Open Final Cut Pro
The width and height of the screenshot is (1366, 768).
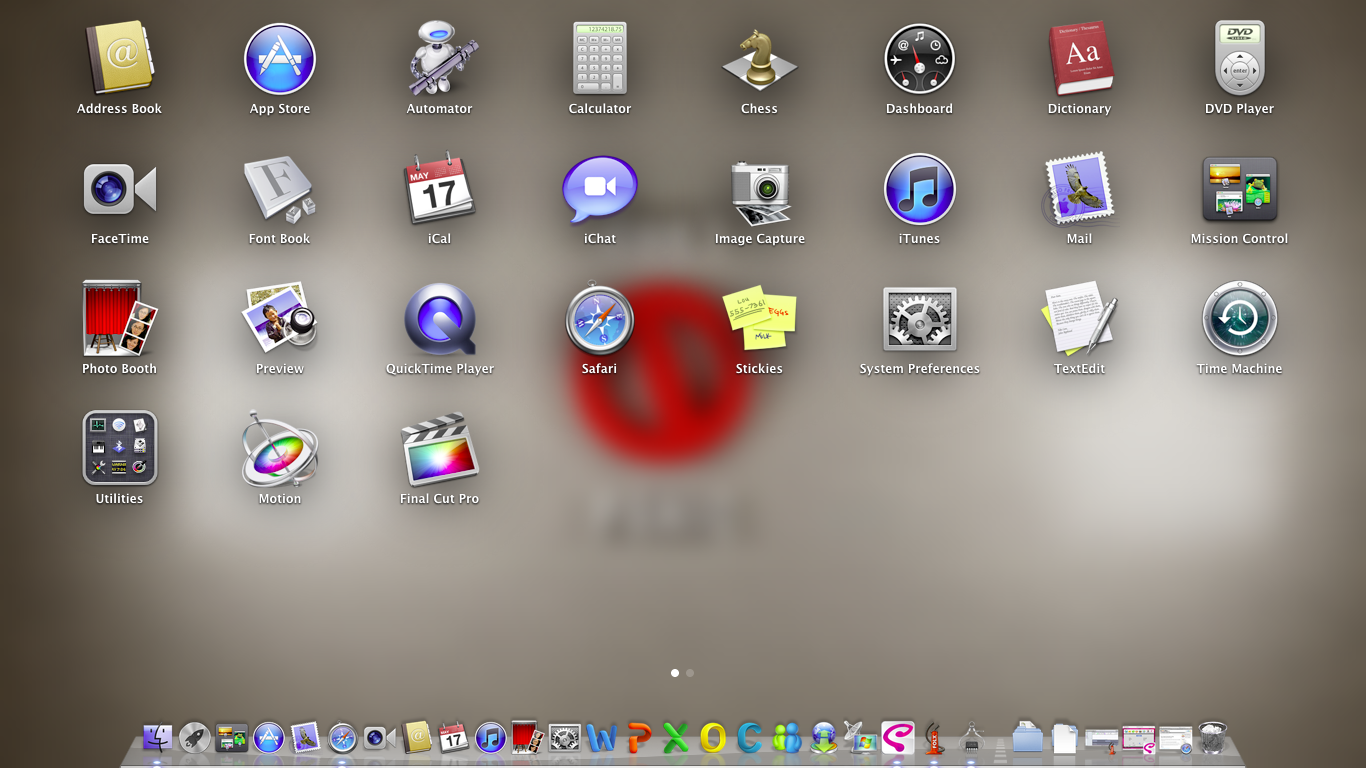[x=440, y=448]
